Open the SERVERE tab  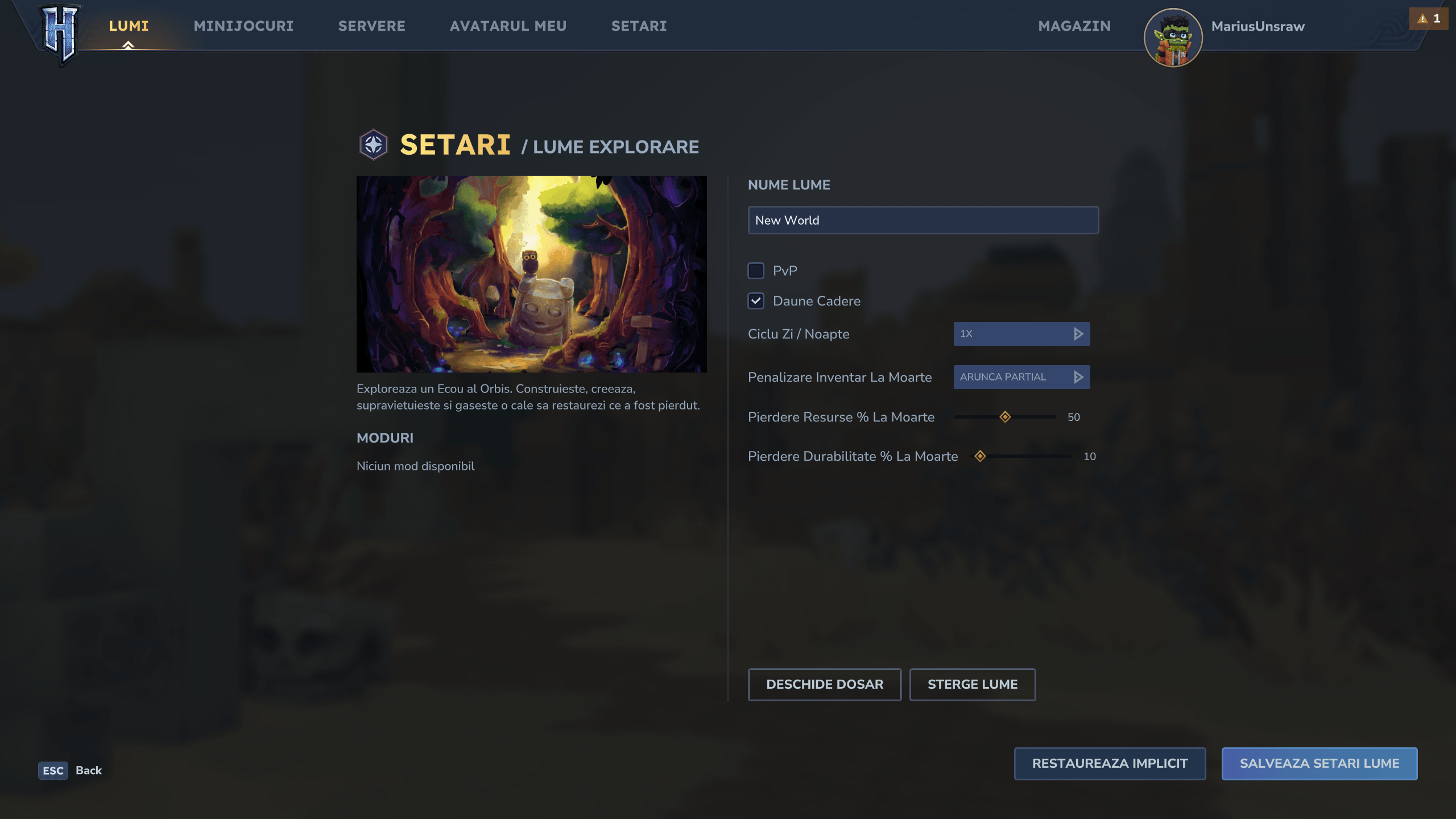(371, 26)
